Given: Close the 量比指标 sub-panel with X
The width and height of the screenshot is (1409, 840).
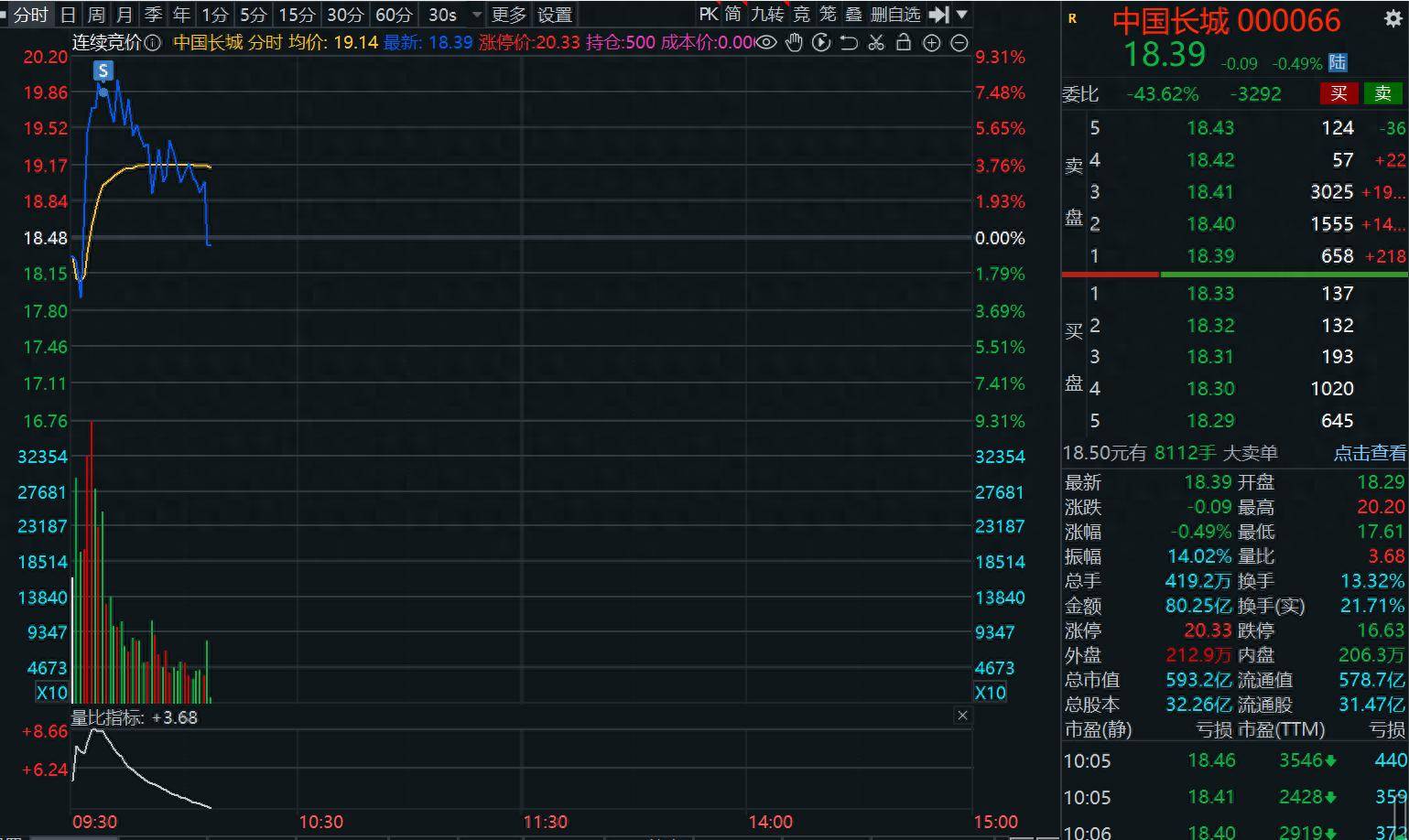Looking at the screenshot, I should 962,716.
